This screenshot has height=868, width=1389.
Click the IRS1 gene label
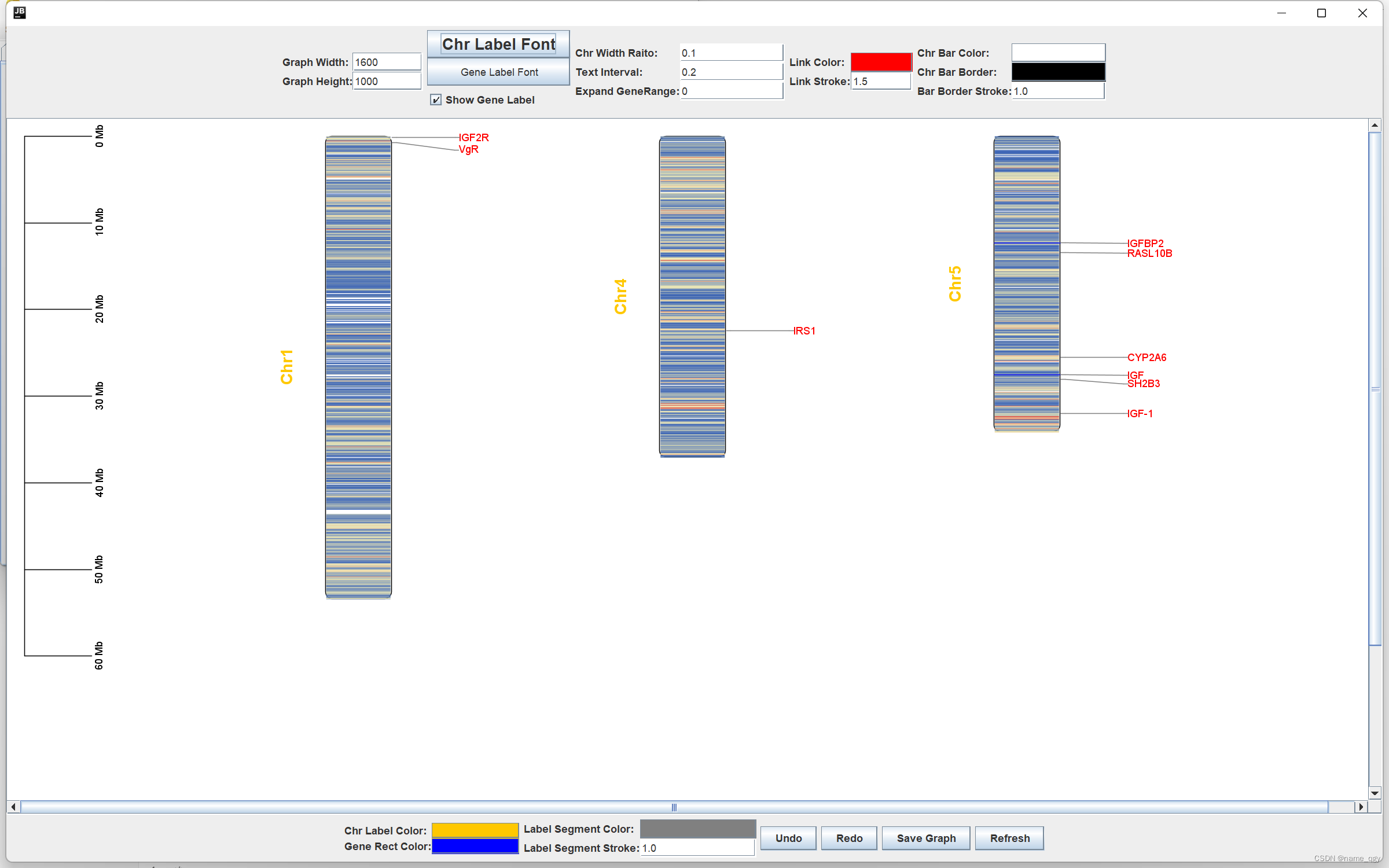pos(804,330)
